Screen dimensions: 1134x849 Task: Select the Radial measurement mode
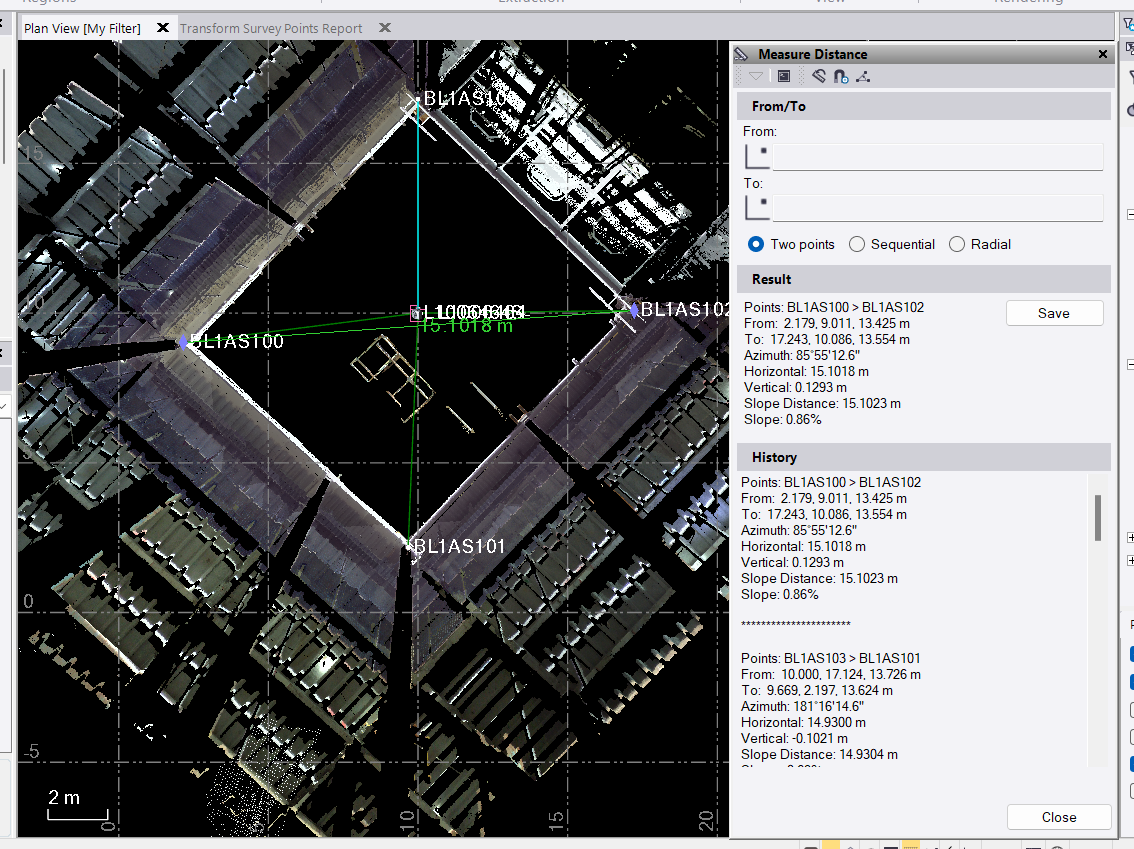click(957, 244)
